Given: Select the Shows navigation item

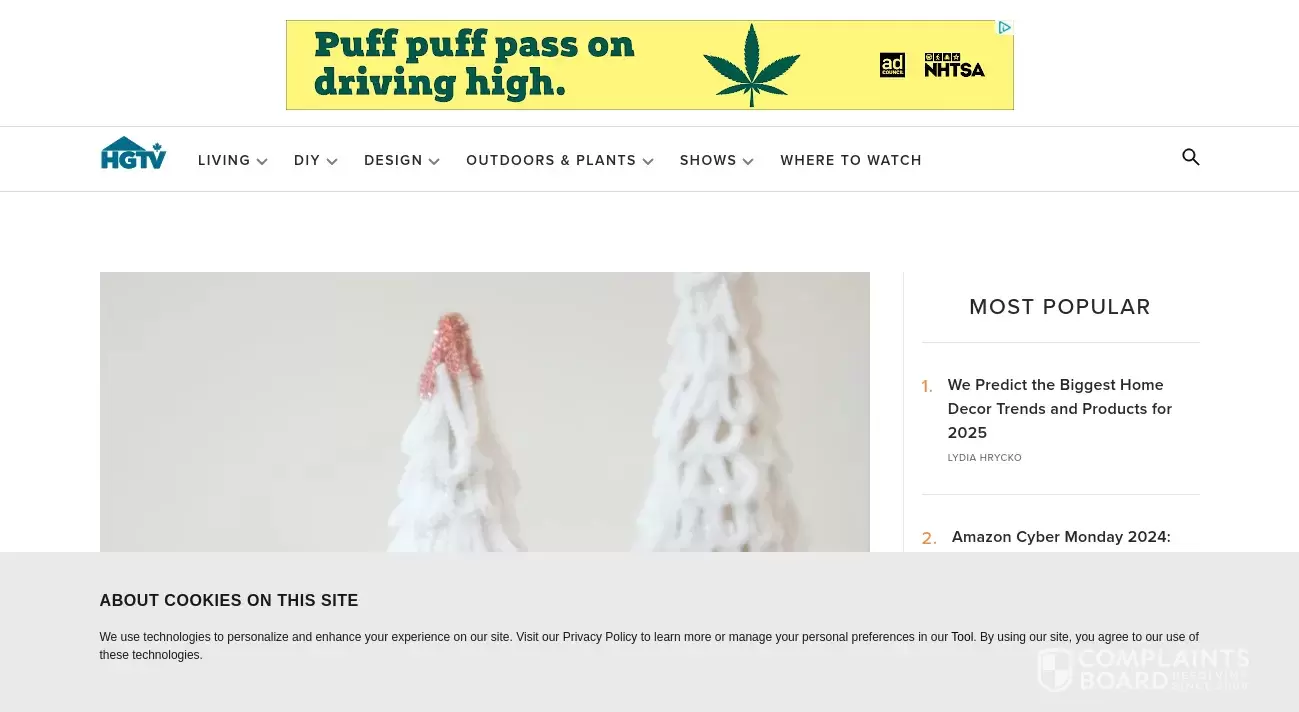Looking at the screenshot, I should coord(708,160).
